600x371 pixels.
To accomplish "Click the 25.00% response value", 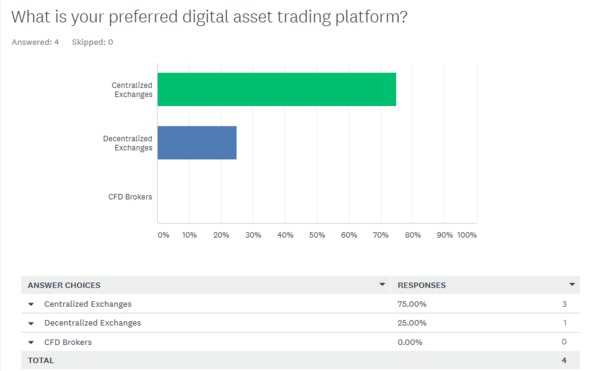I will (x=412, y=323).
